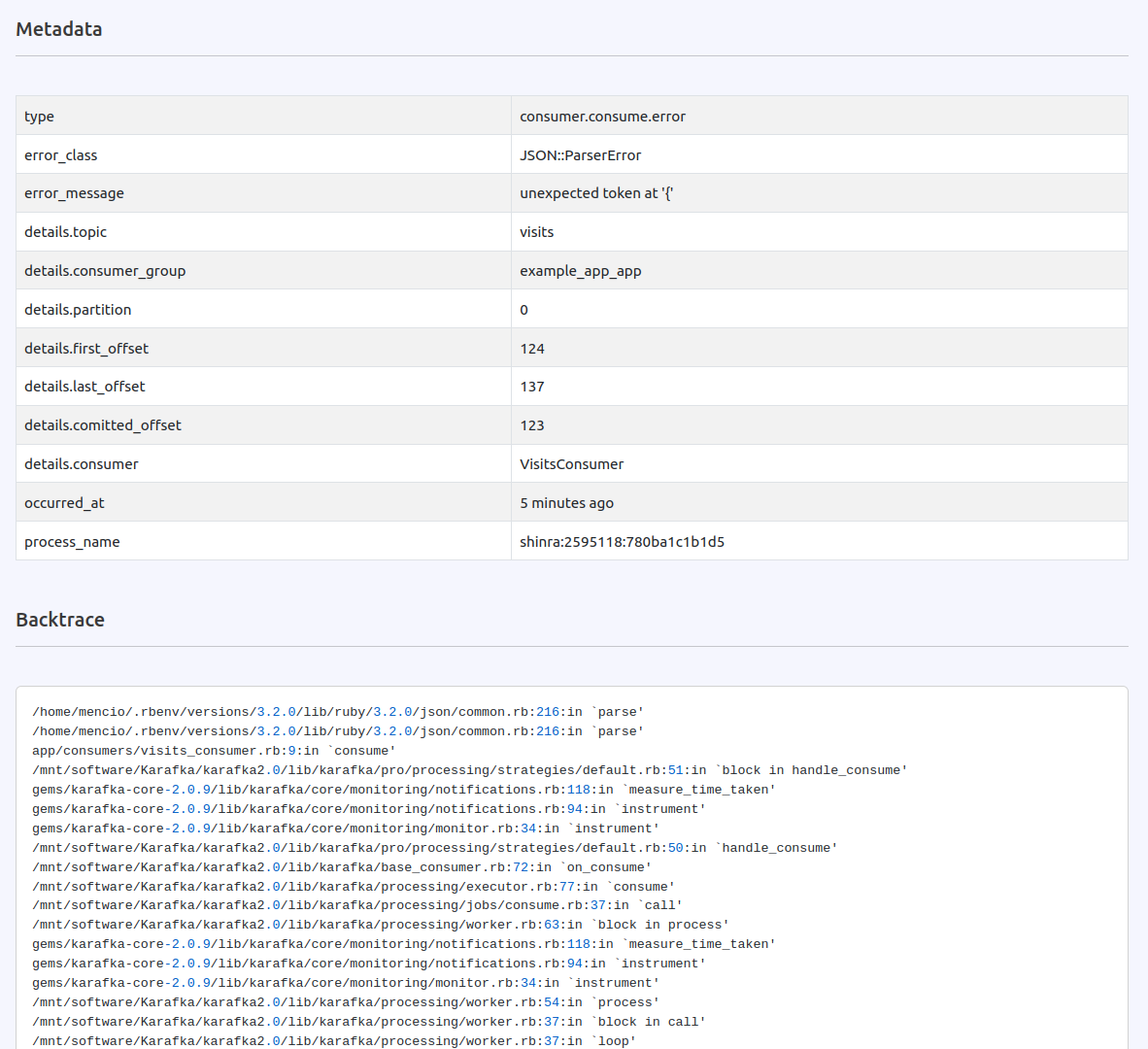Screen dimensions: 1148x1049
Task: Click the 'jobs/consume.rb:37' call line
Action: pyautogui.click(x=357, y=905)
